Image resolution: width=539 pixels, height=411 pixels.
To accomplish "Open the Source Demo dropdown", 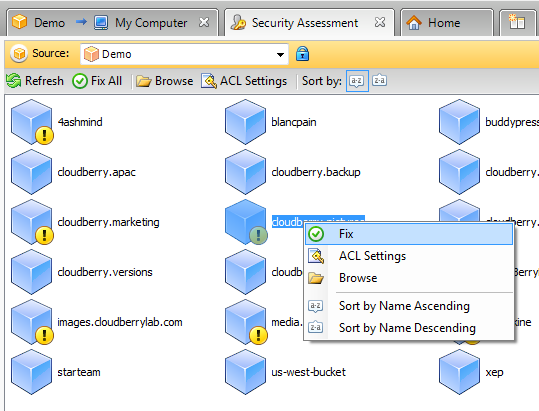I will point(184,54).
